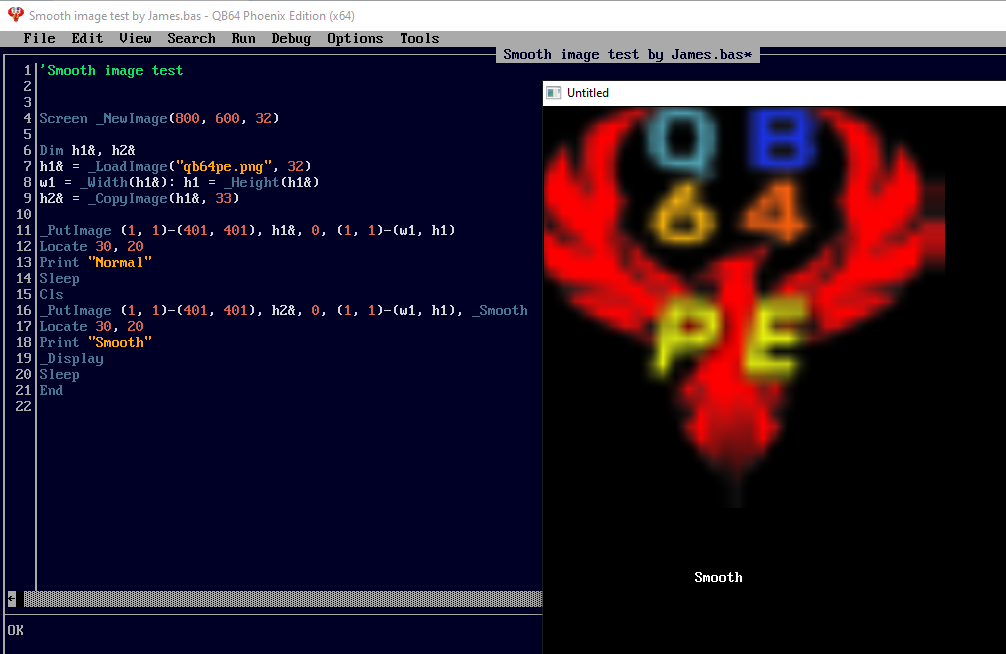The width and height of the screenshot is (1006, 654).
Task: Click the smoothed QB64PE phoenix image
Action: (x=744, y=307)
